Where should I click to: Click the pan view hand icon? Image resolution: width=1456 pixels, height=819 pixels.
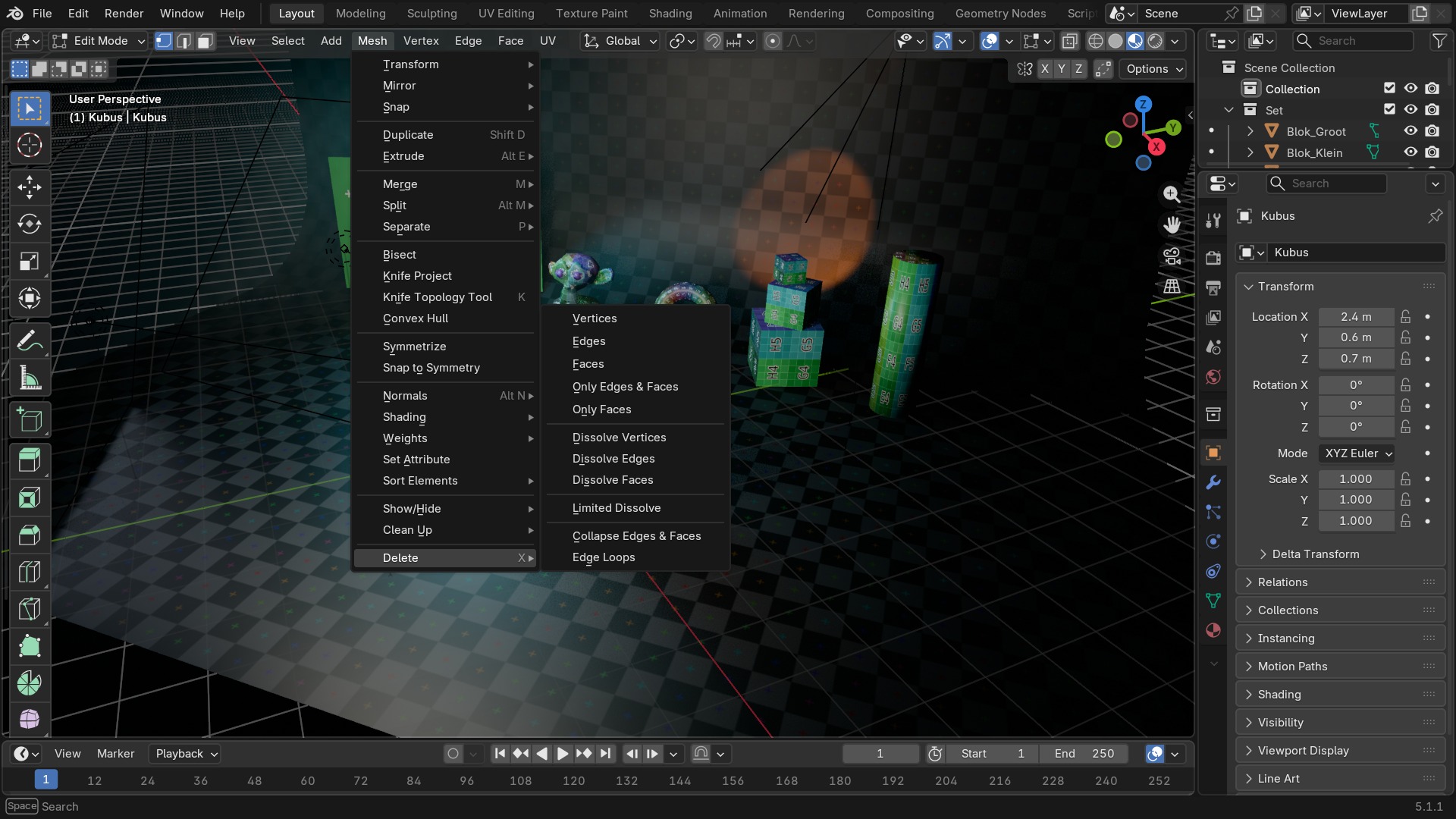(1172, 225)
